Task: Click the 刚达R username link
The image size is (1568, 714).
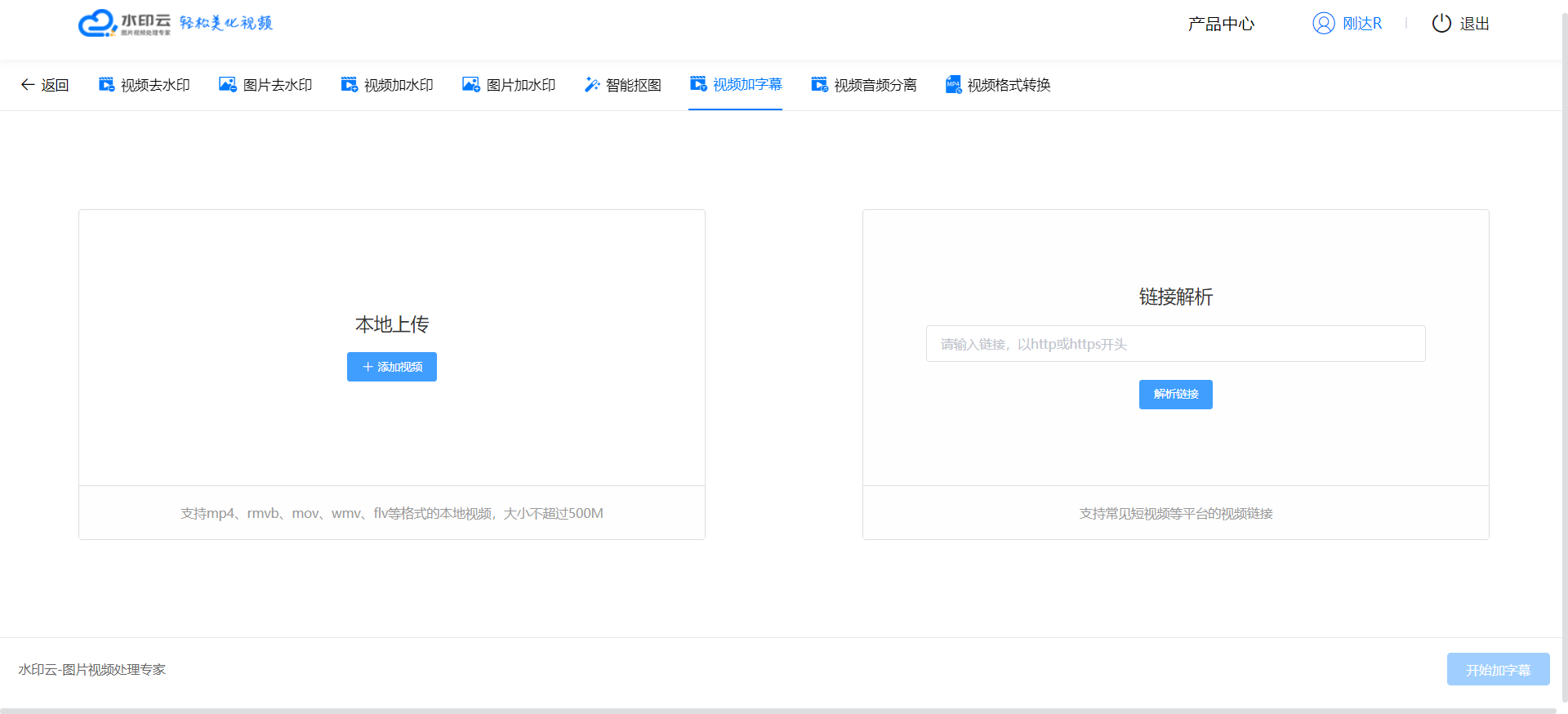Action: pyautogui.click(x=1362, y=24)
